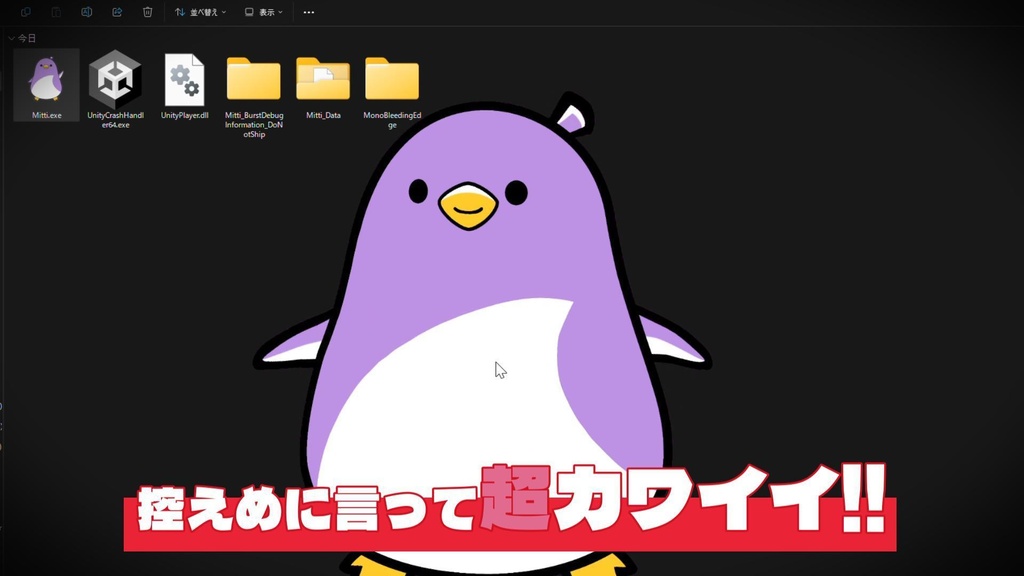Click the Mitti.exe filename label
The height and width of the screenshot is (576, 1024).
(x=46, y=115)
